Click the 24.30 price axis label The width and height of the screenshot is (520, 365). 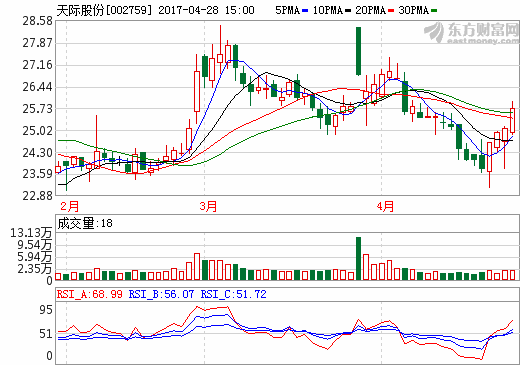38,153
